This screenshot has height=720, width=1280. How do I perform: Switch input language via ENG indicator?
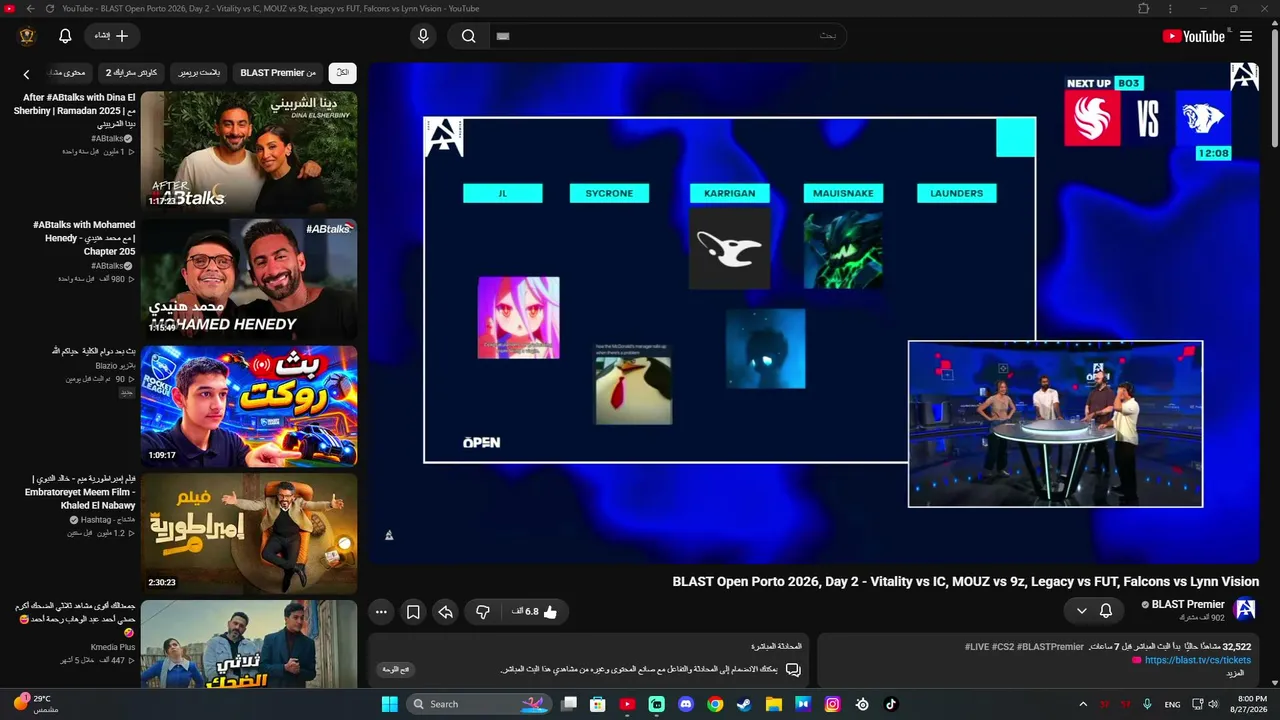coord(1172,704)
